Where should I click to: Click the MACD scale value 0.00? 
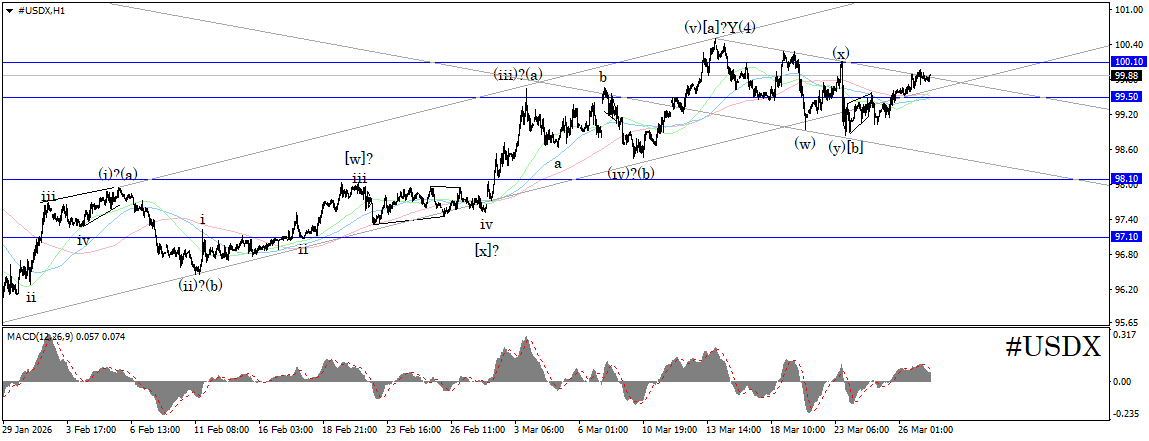click(1125, 382)
